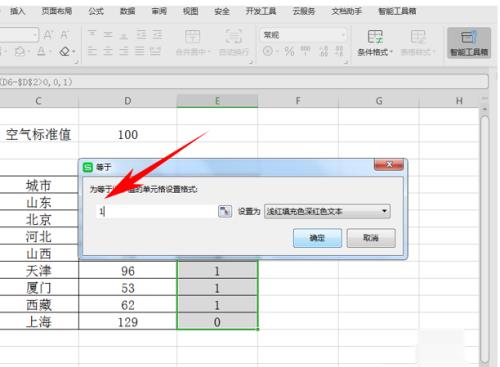
Task: Switch to the 数据 tab
Action: pos(128,11)
